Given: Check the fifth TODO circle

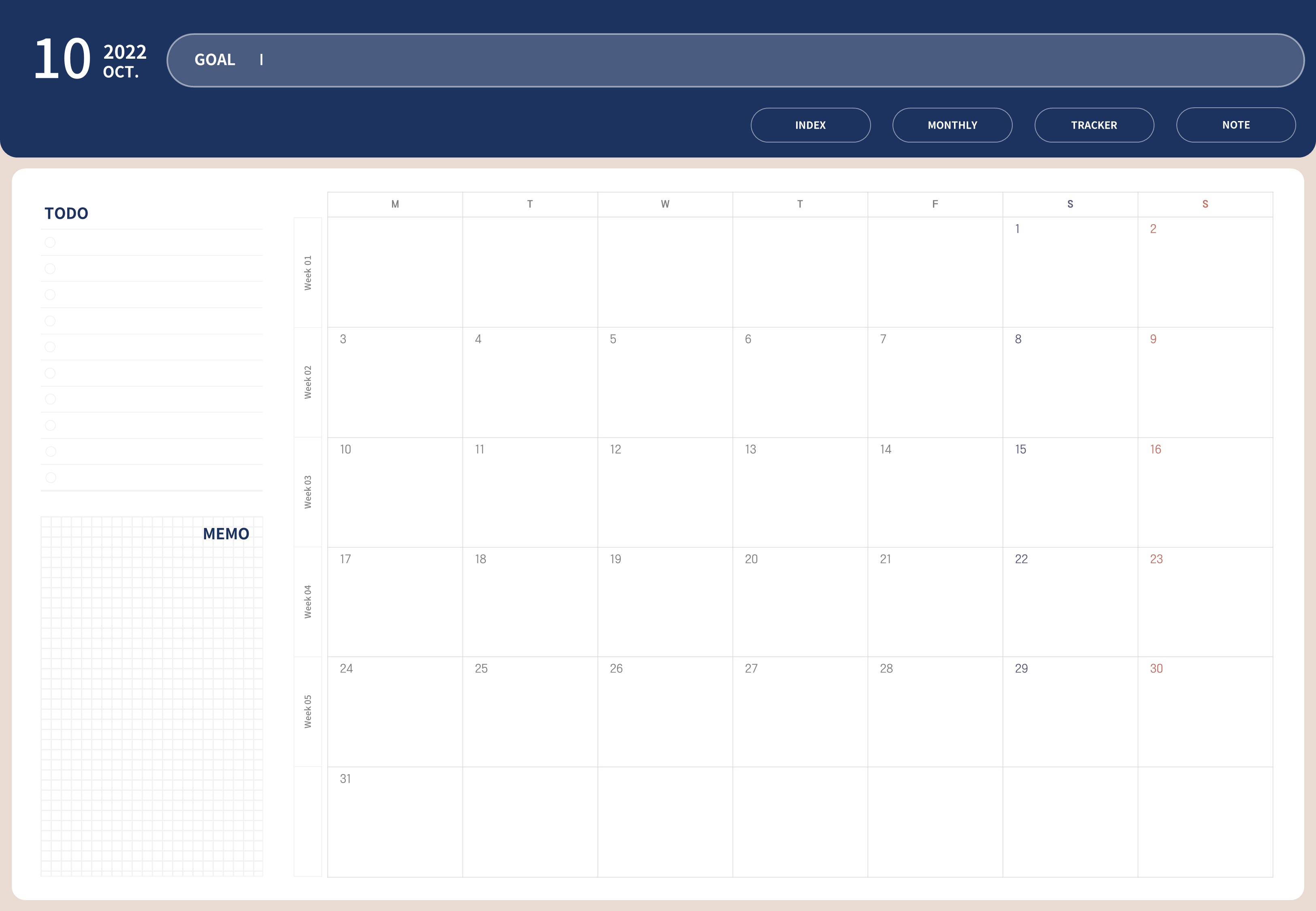Looking at the screenshot, I should pos(50,347).
